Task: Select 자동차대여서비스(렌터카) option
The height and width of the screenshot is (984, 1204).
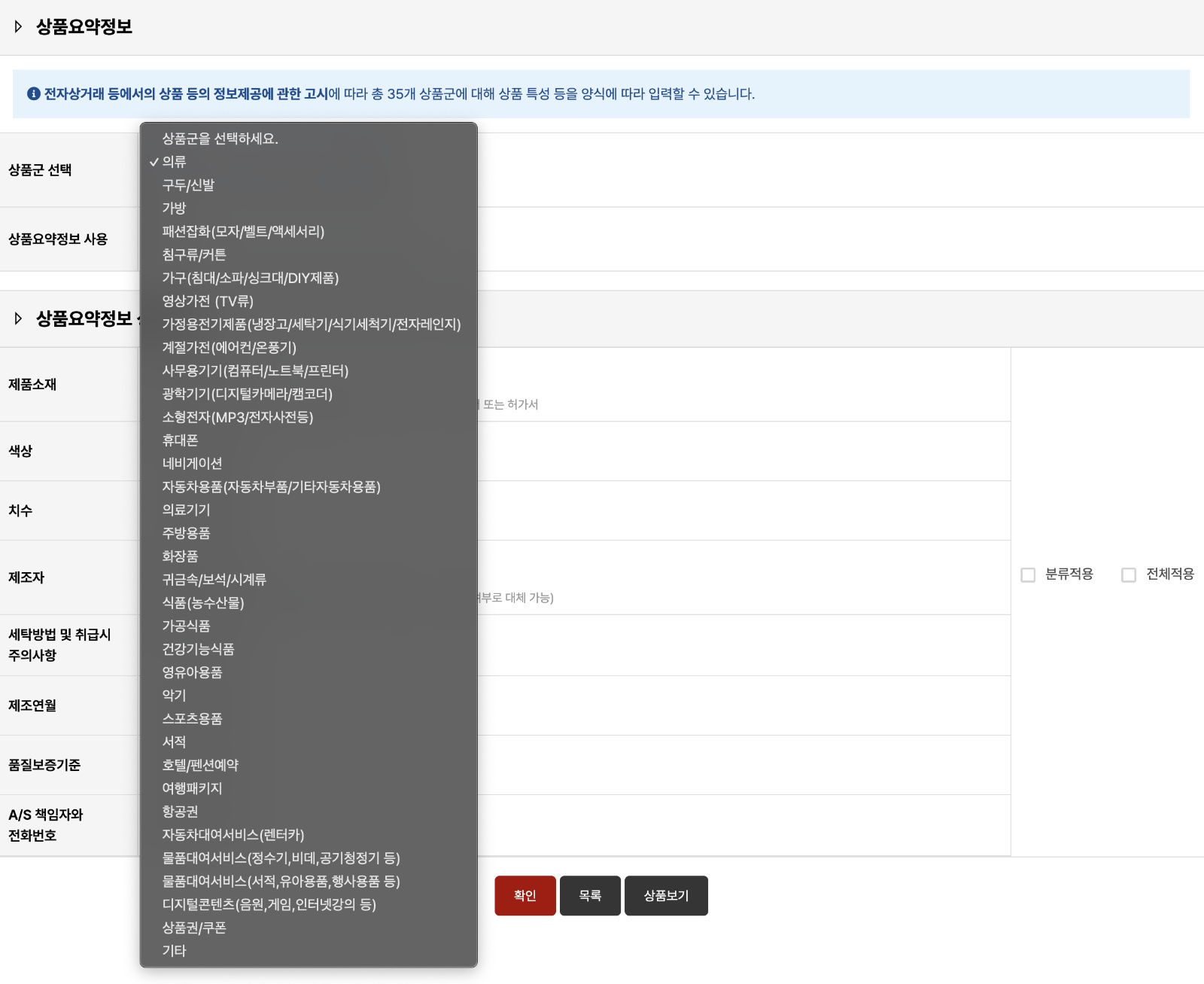Action: [x=309, y=835]
